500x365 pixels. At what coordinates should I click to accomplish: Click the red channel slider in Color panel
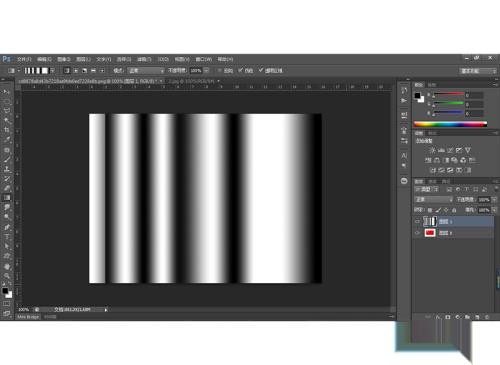click(x=448, y=96)
